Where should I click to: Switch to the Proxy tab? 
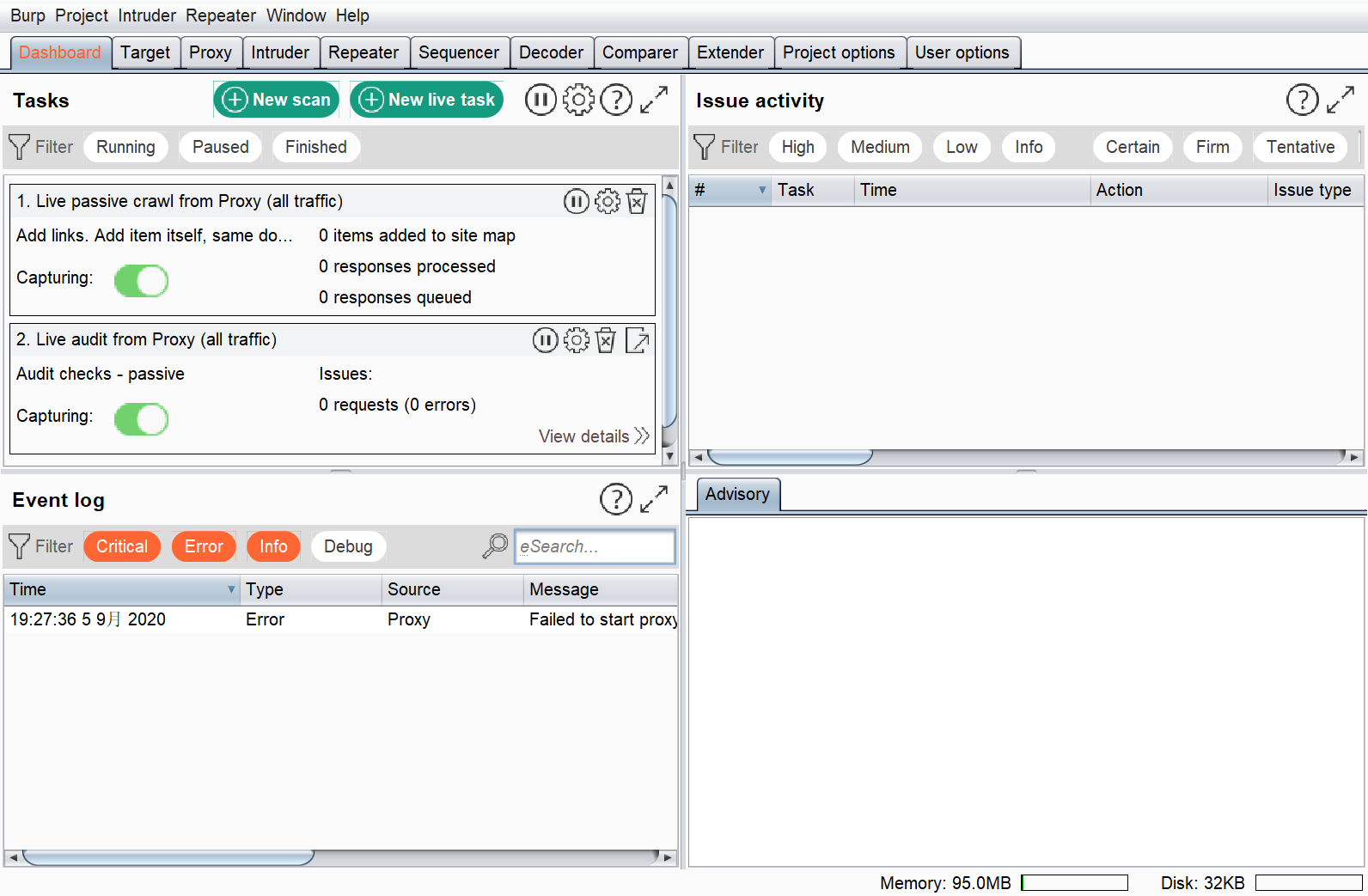point(211,52)
